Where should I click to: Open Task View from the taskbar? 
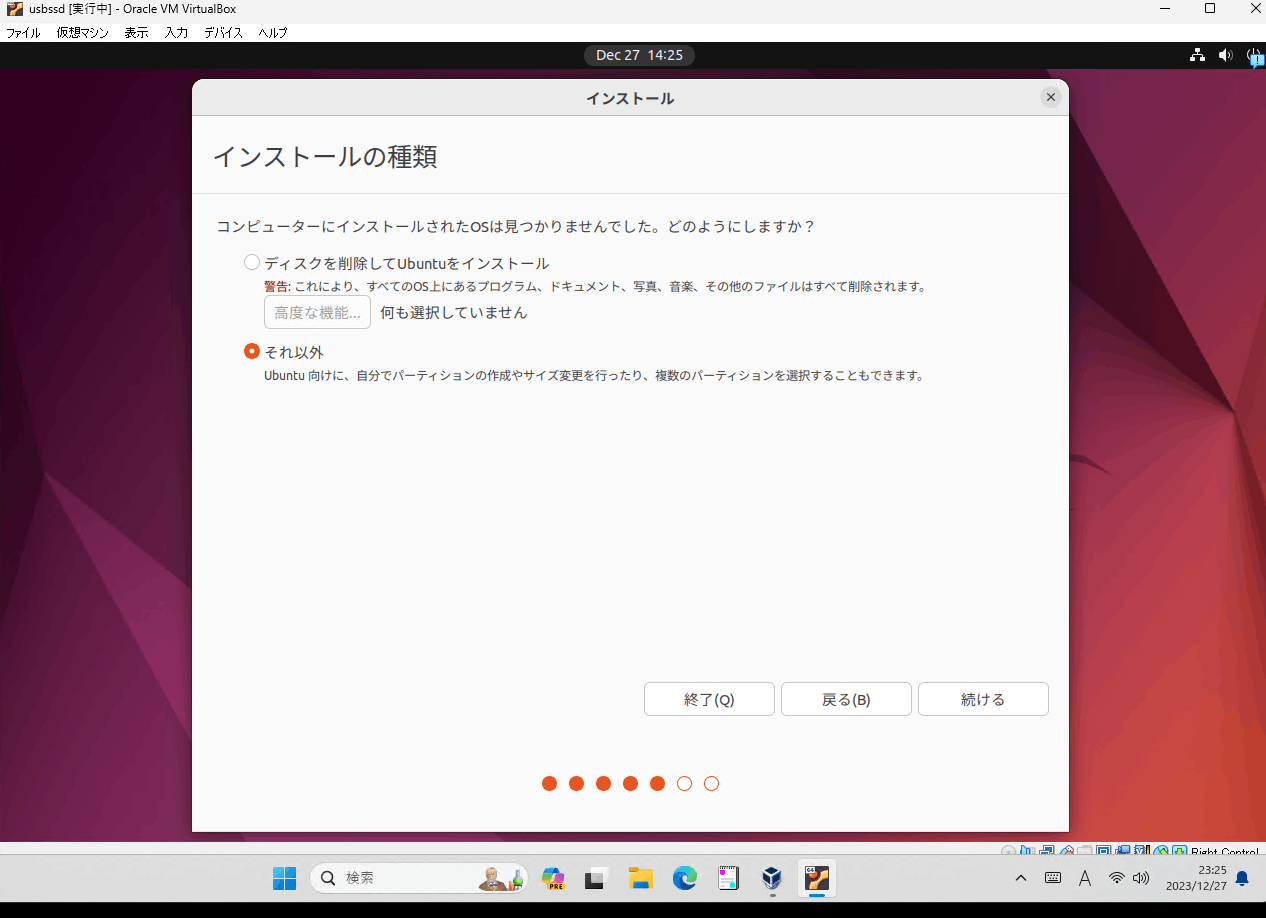[596, 878]
